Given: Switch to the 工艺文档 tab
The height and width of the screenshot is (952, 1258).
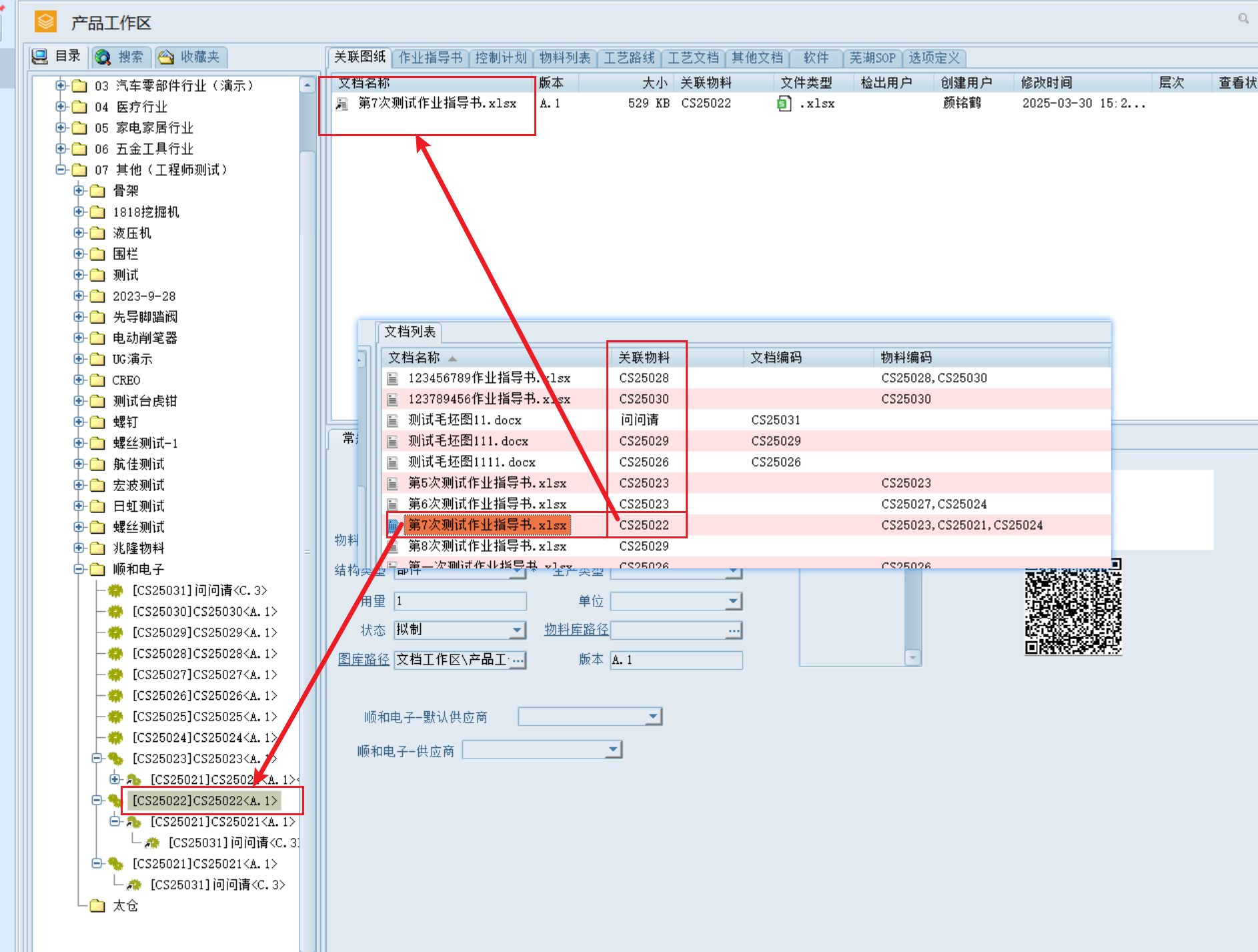Looking at the screenshot, I should [x=692, y=58].
